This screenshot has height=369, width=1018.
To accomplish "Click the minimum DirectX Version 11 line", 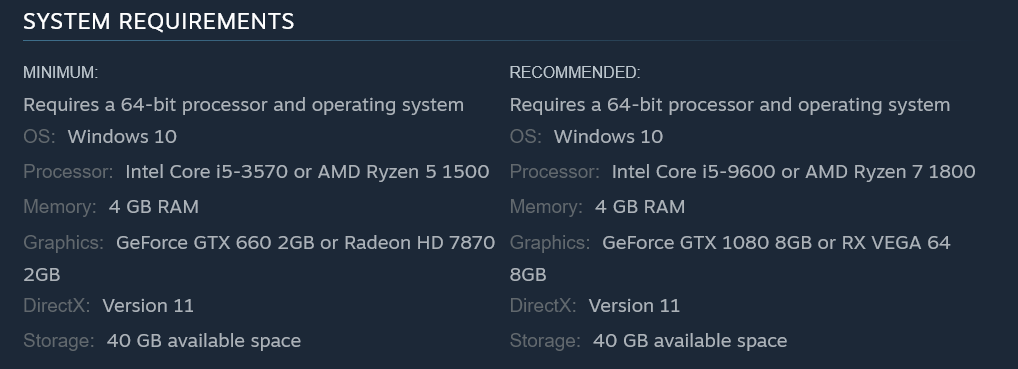I will tap(108, 305).
